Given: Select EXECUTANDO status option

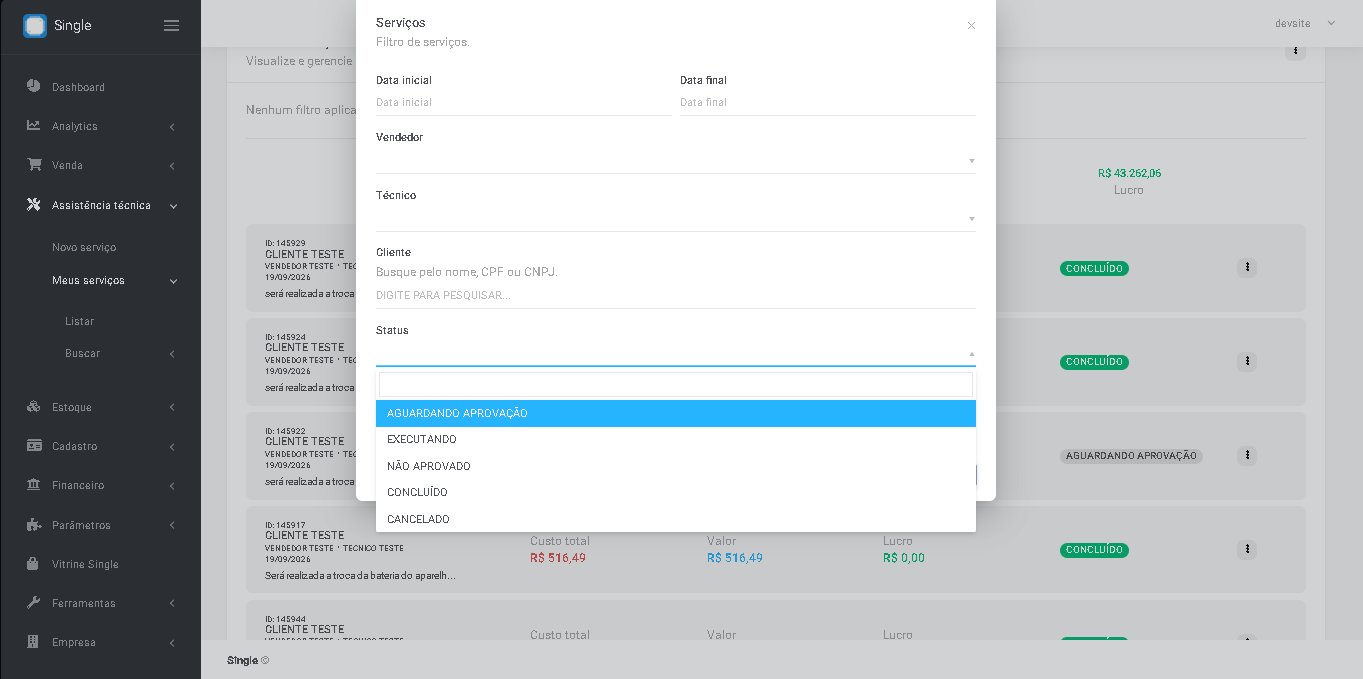Looking at the screenshot, I should click(676, 440).
